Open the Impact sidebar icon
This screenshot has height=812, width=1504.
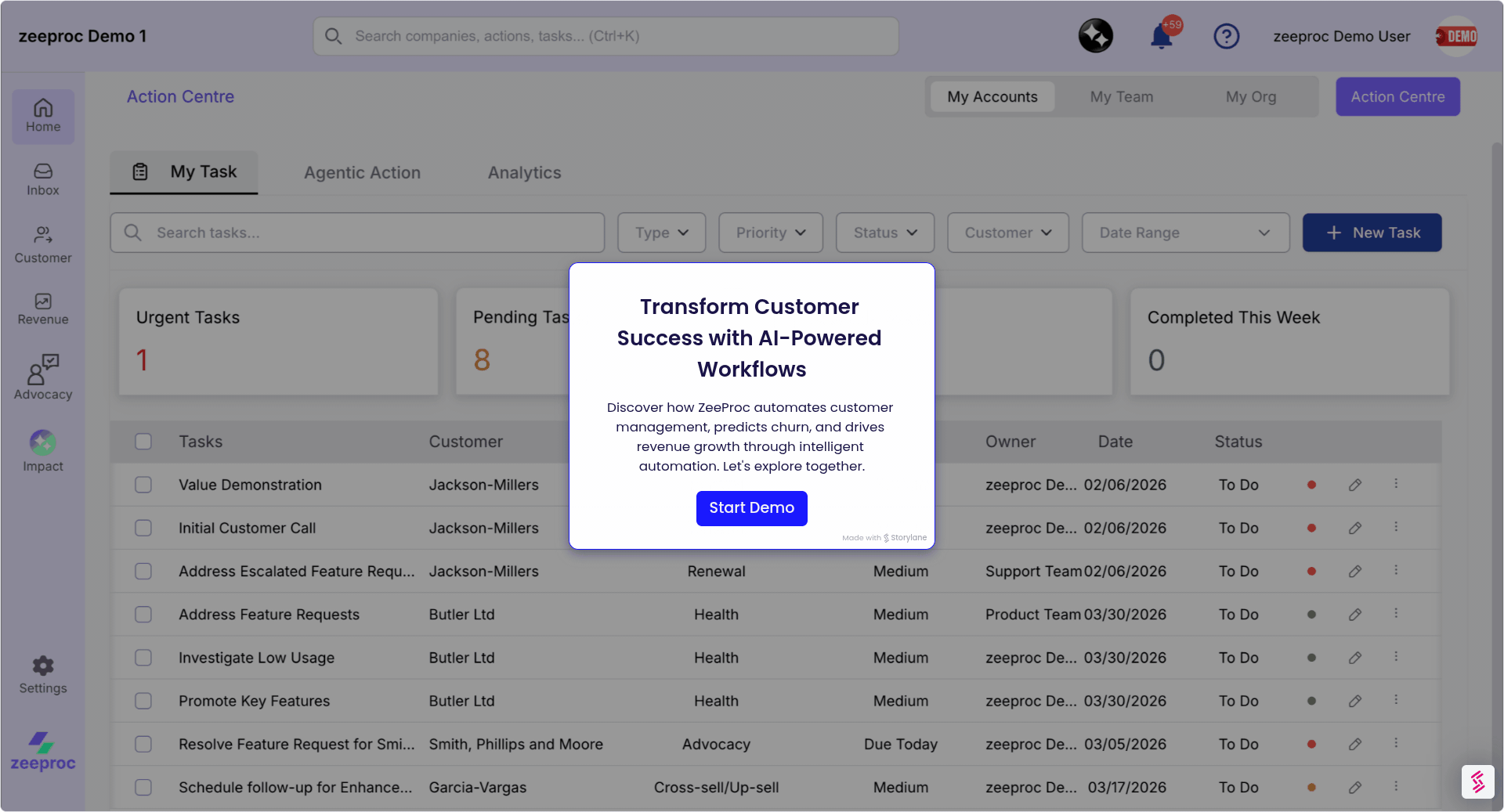[43, 451]
